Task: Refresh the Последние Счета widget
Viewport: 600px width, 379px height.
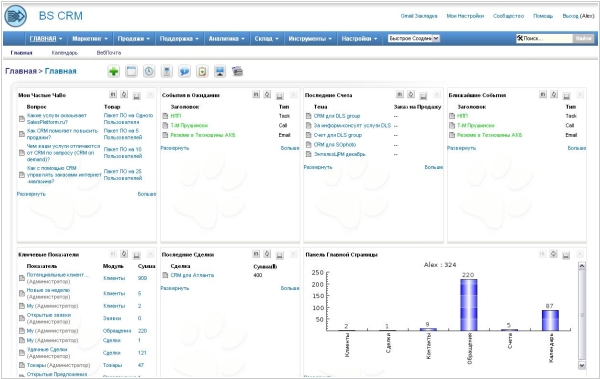Action: [x=411, y=94]
